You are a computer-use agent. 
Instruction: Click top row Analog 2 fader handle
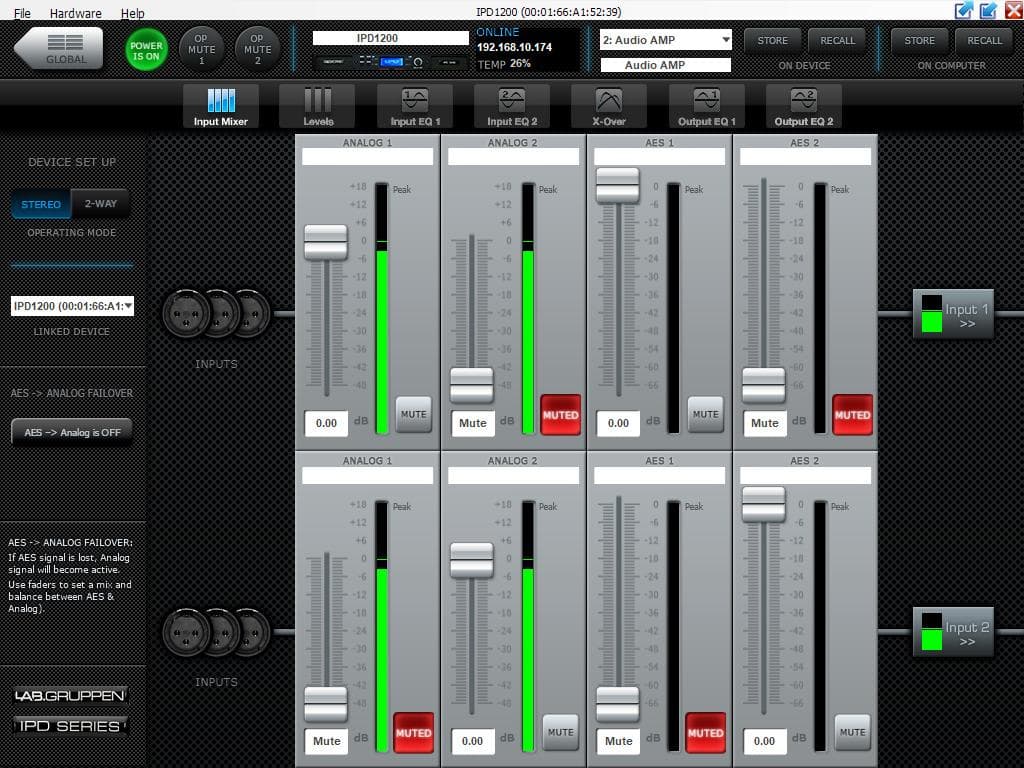[x=472, y=385]
